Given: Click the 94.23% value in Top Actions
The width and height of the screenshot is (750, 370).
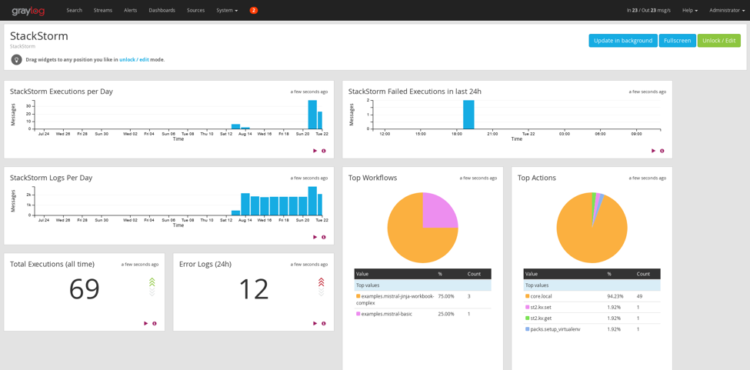Looking at the screenshot, I should pos(614,296).
